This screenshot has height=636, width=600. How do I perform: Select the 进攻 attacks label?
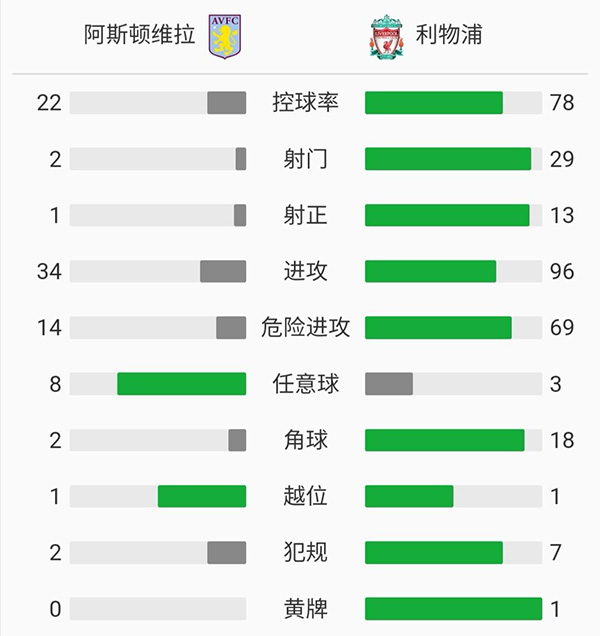[305, 271]
